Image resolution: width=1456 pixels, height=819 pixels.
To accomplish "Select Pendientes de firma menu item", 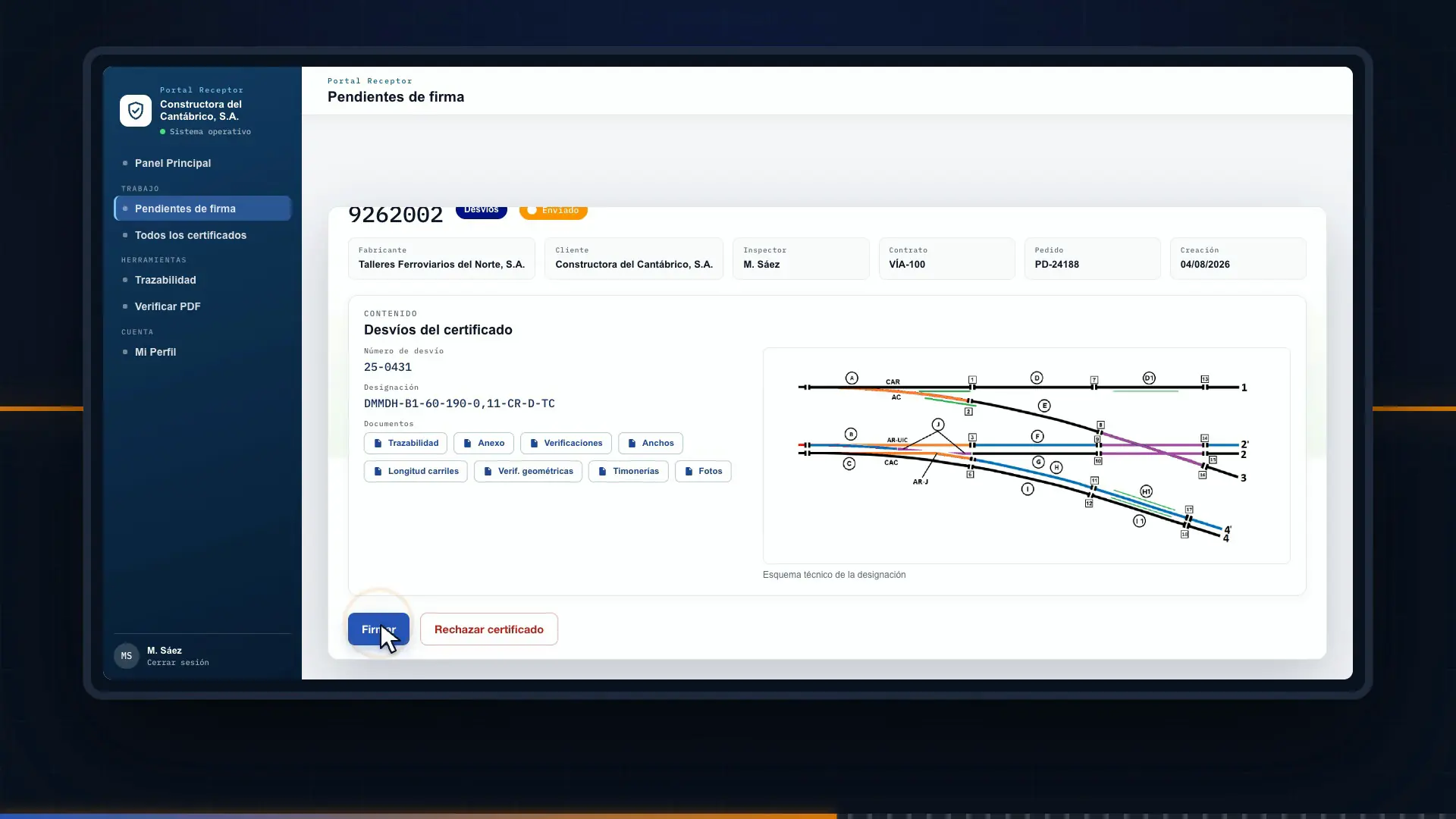I will [x=202, y=209].
